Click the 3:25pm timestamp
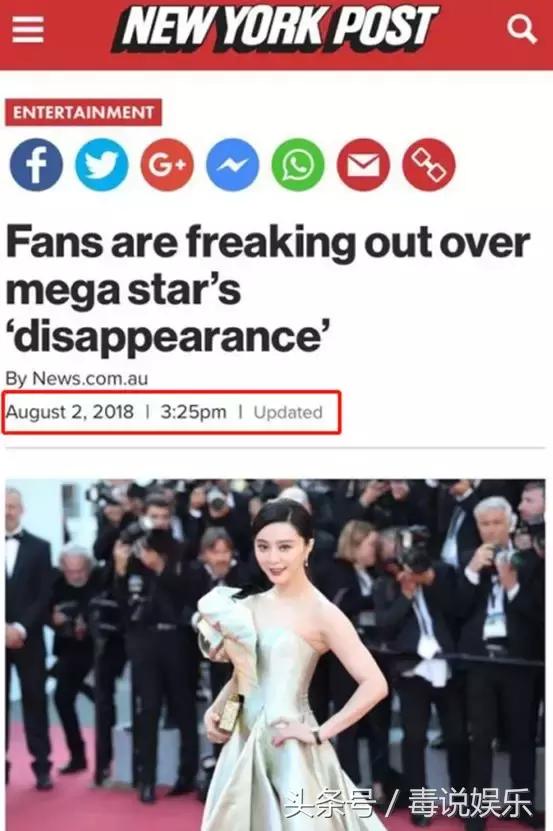Image resolution: width=553 pixels, height=831 pixels. pos(194,412)
